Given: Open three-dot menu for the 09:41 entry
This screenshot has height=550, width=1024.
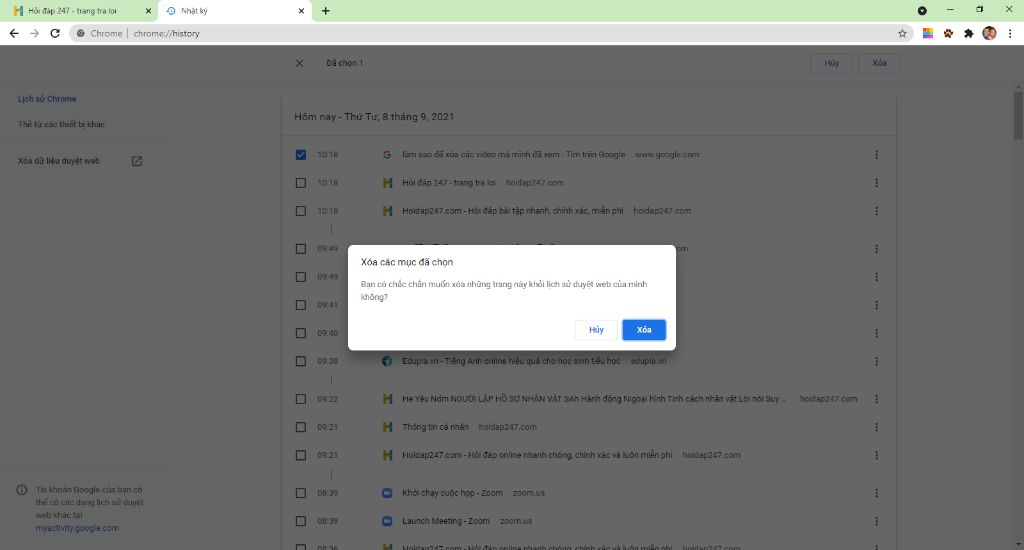Looking at the screenshot, I should 876,305.
